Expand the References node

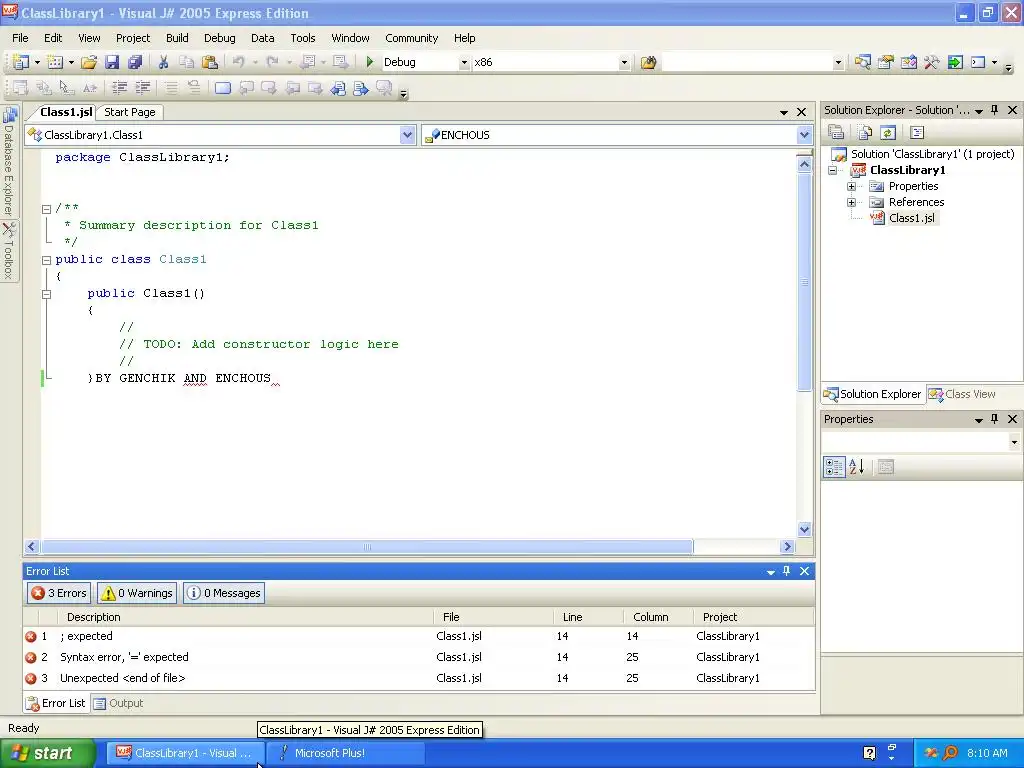(851, 202)
